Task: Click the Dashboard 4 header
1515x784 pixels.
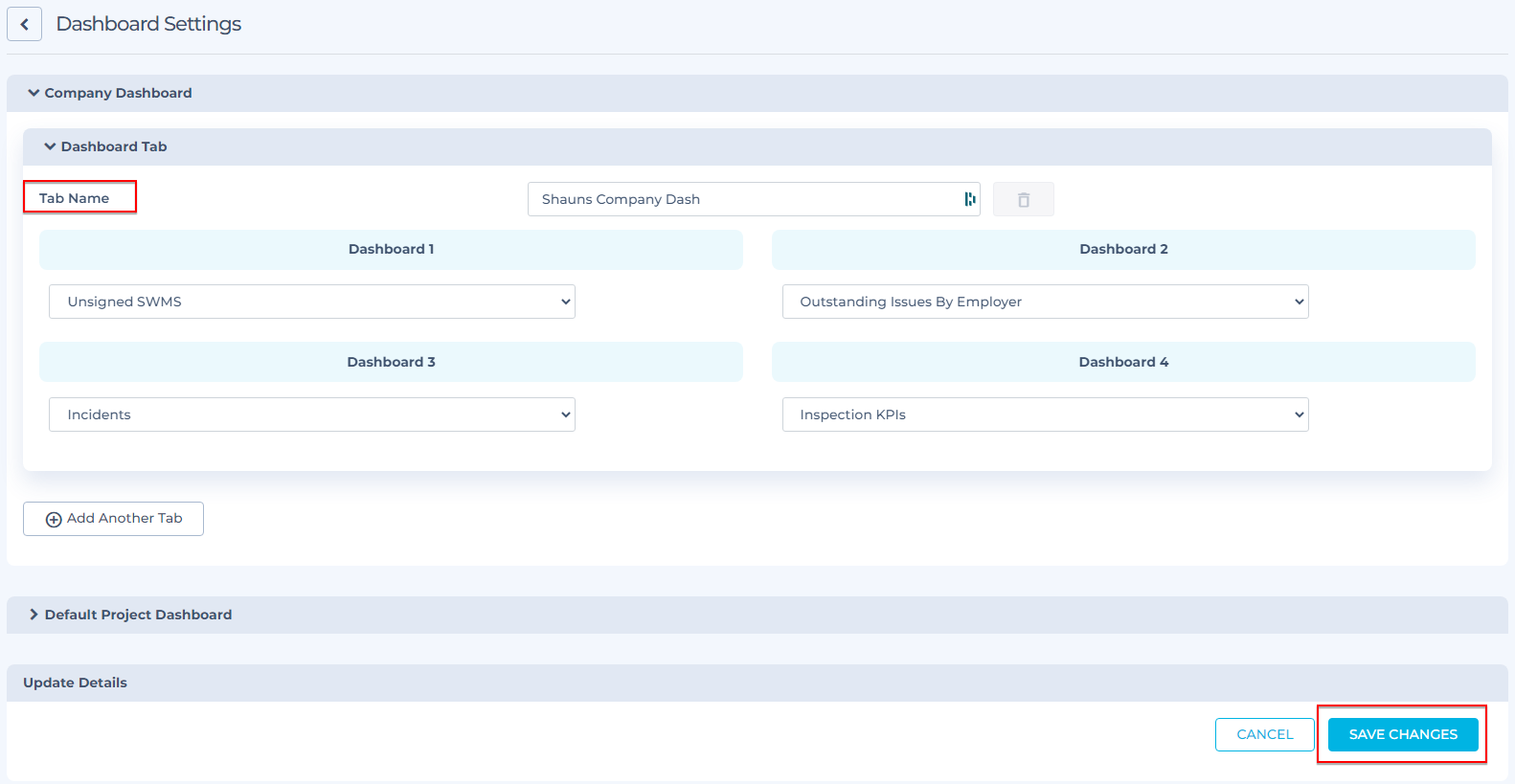Action: 1123,362
